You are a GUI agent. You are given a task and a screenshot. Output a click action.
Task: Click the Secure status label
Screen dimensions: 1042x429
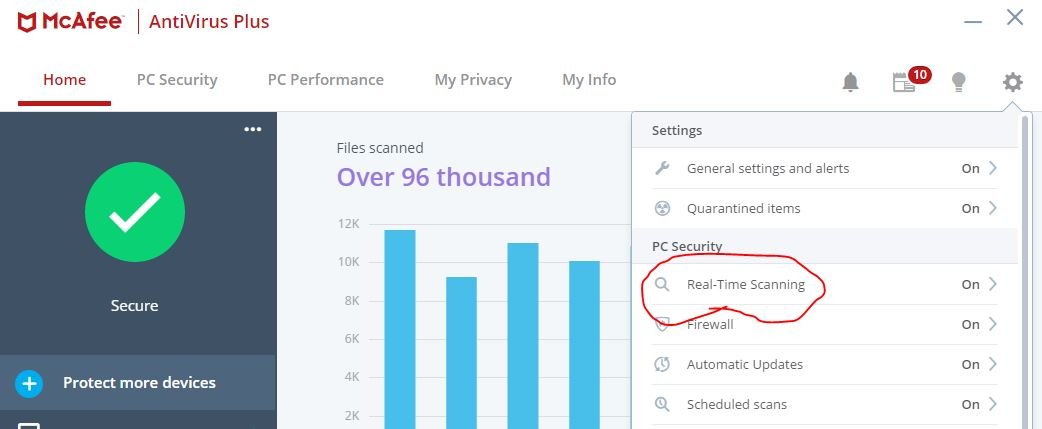pyautogui.click(x=135, y=305)
